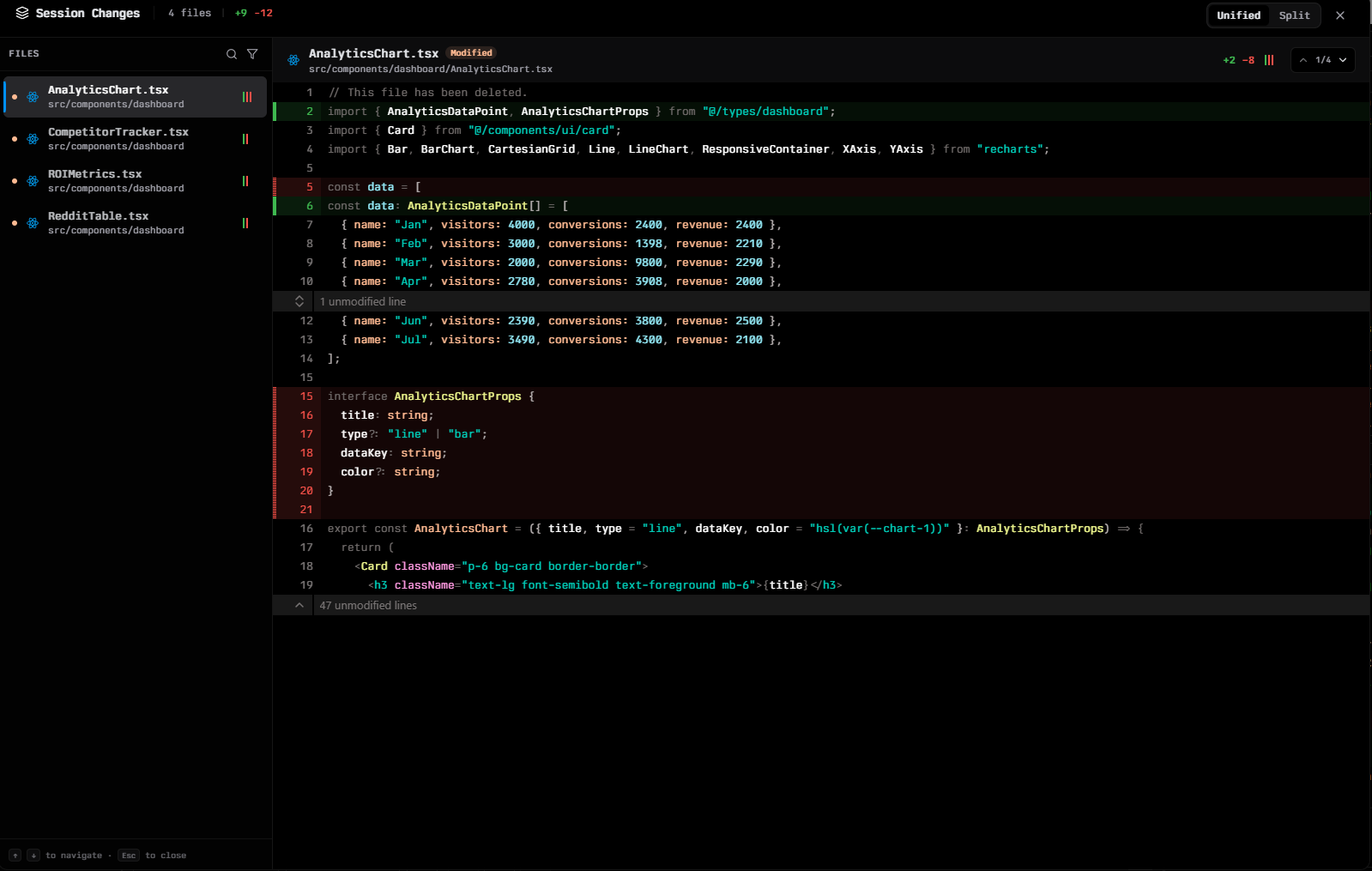Click the React icon beside ROIMetrics.tsx
Viewport: 1372px width, 871px height.
pos(33,181)
